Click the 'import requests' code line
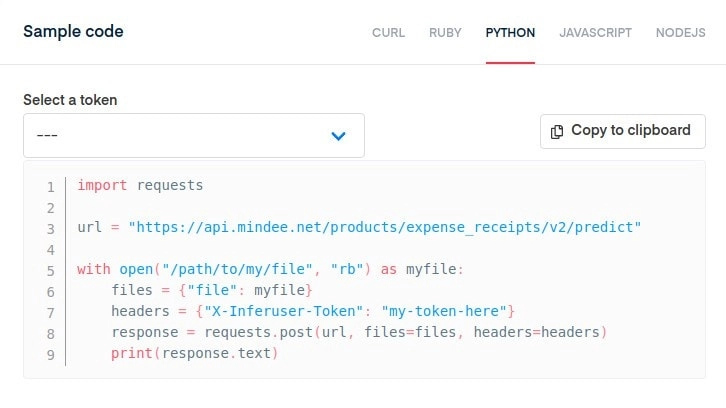 (140, 185)
